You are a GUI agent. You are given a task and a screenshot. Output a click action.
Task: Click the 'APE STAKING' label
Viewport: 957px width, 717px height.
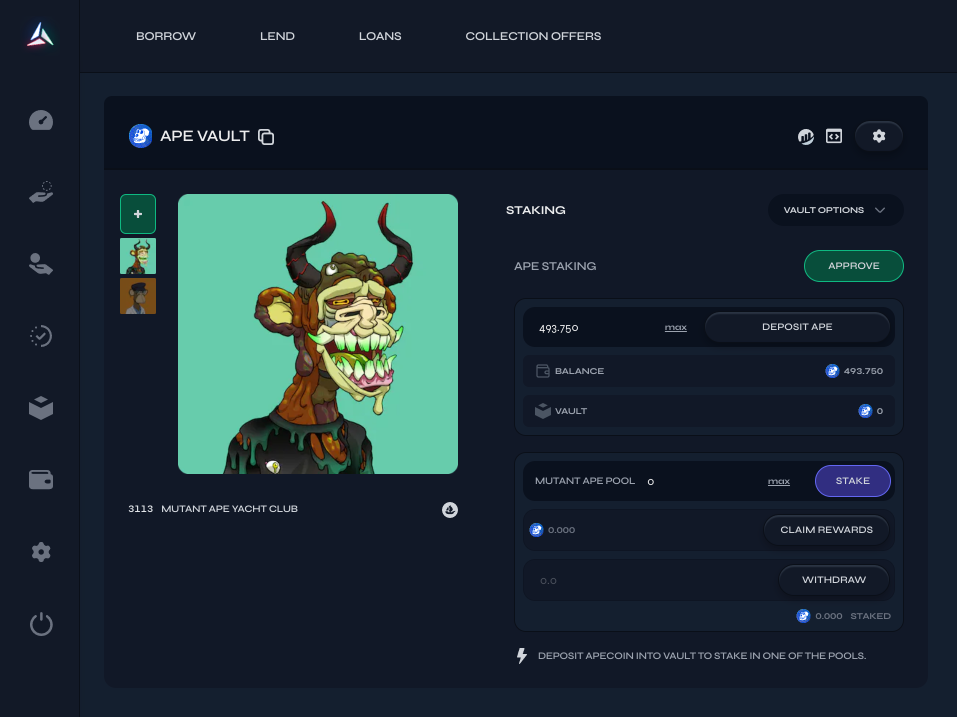coord(555,266)
